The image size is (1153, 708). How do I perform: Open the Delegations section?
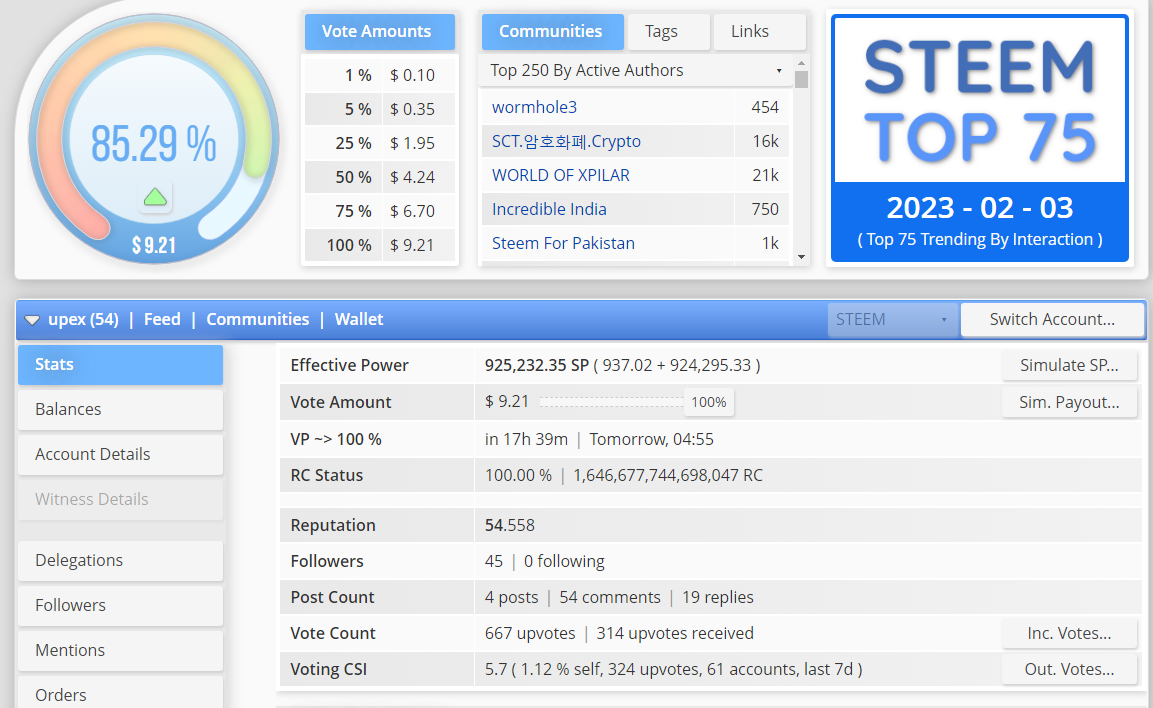pyautogui.click(x=121, y=560)
